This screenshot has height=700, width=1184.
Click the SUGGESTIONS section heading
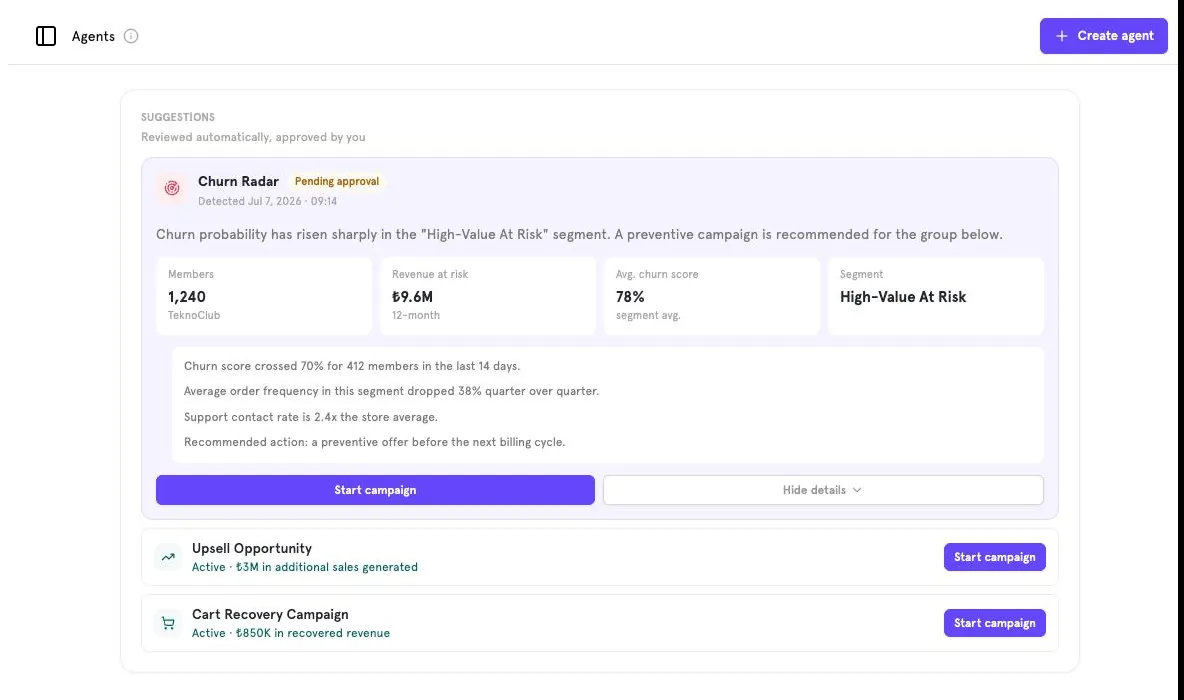coord(177,117)
